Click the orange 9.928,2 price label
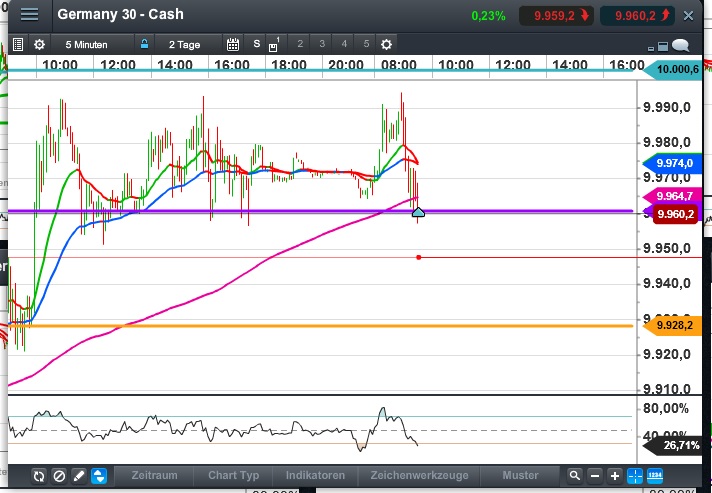 (673, 325)
